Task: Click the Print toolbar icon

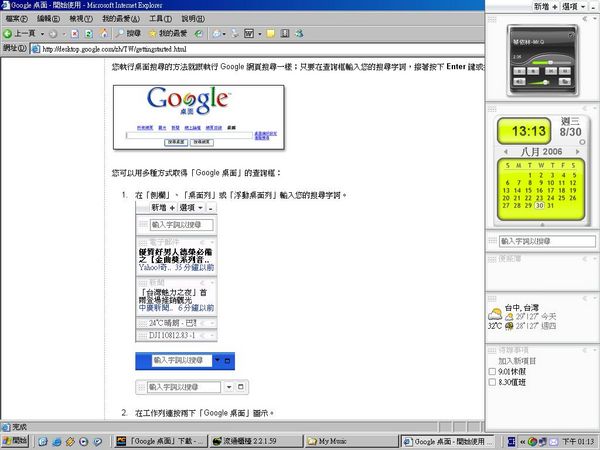Action: tap(235, 34)
